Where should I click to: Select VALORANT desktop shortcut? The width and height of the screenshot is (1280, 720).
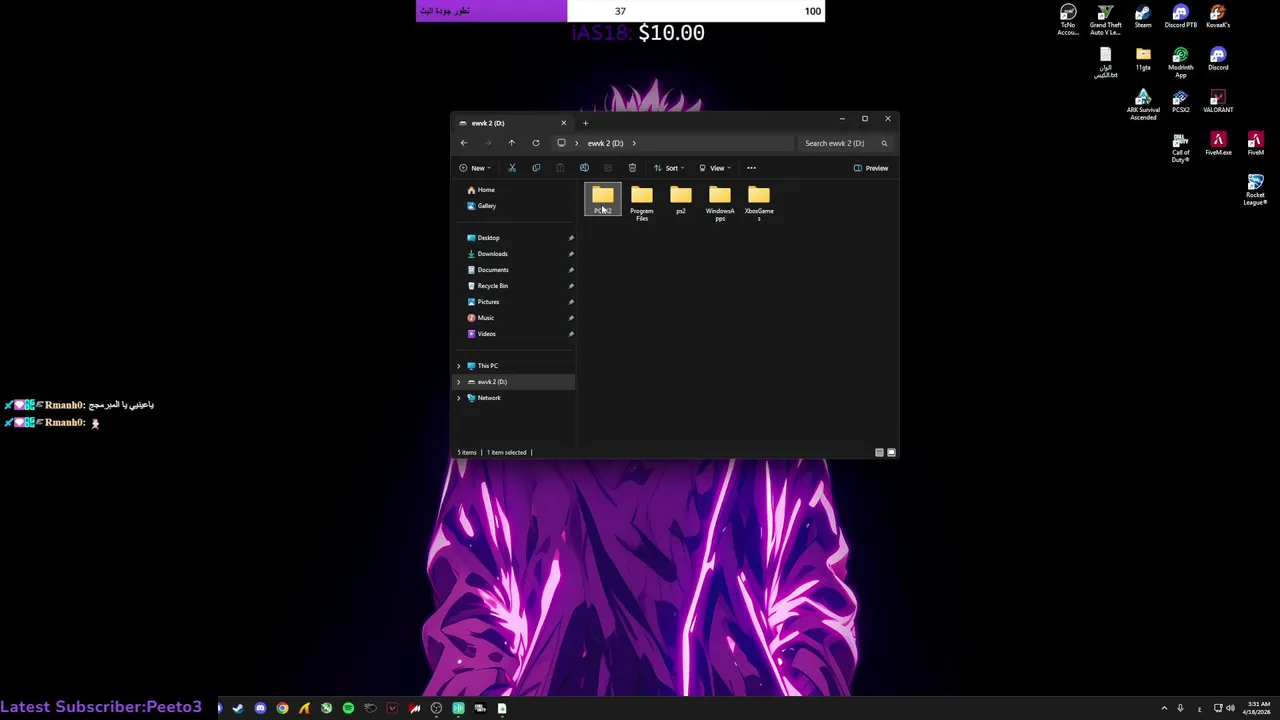(1218, 101)
